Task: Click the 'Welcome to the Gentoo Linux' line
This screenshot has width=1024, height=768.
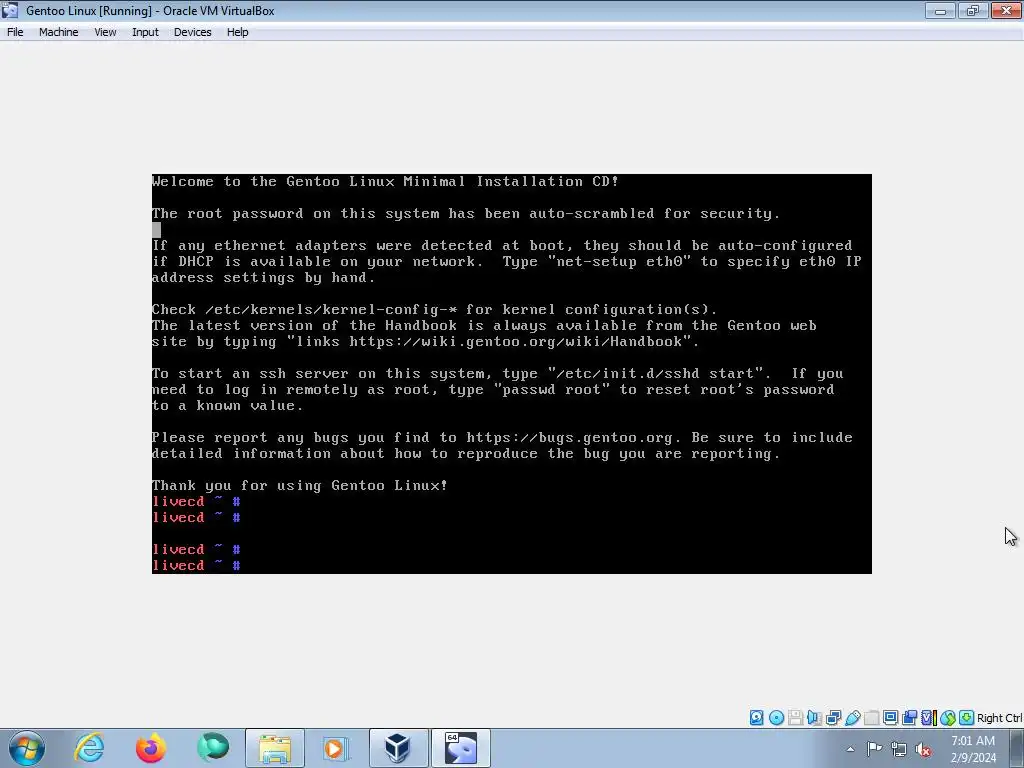Action: click(385, 182)
